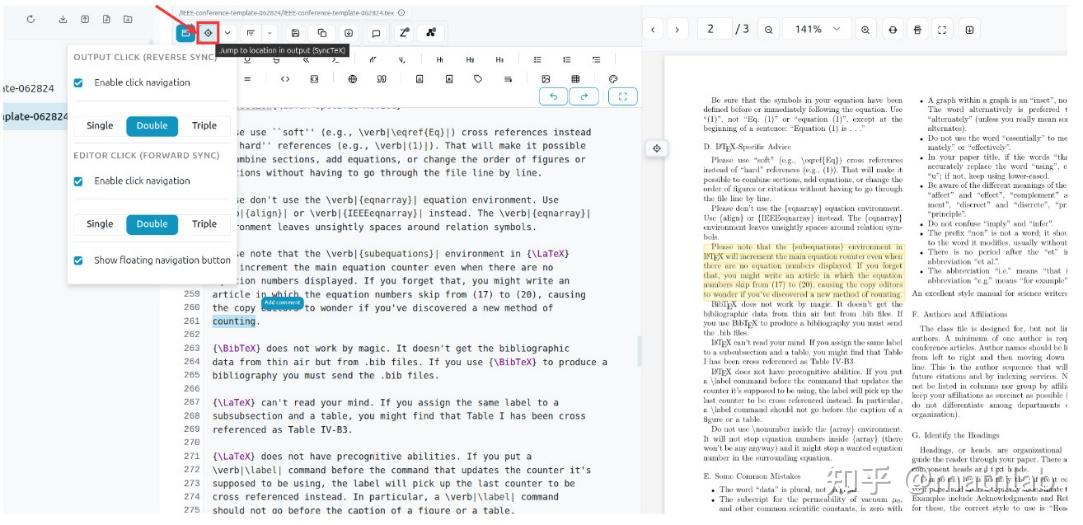This screenshot has width=1083, height=525.
Task: Toggle PDF viewer fullscreen
Action: click(941, 29)
